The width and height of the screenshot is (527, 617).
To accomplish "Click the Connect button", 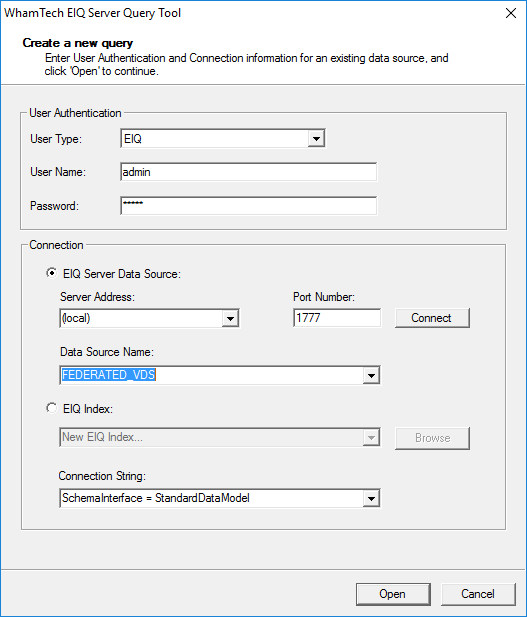I will [x=432, y=318].
